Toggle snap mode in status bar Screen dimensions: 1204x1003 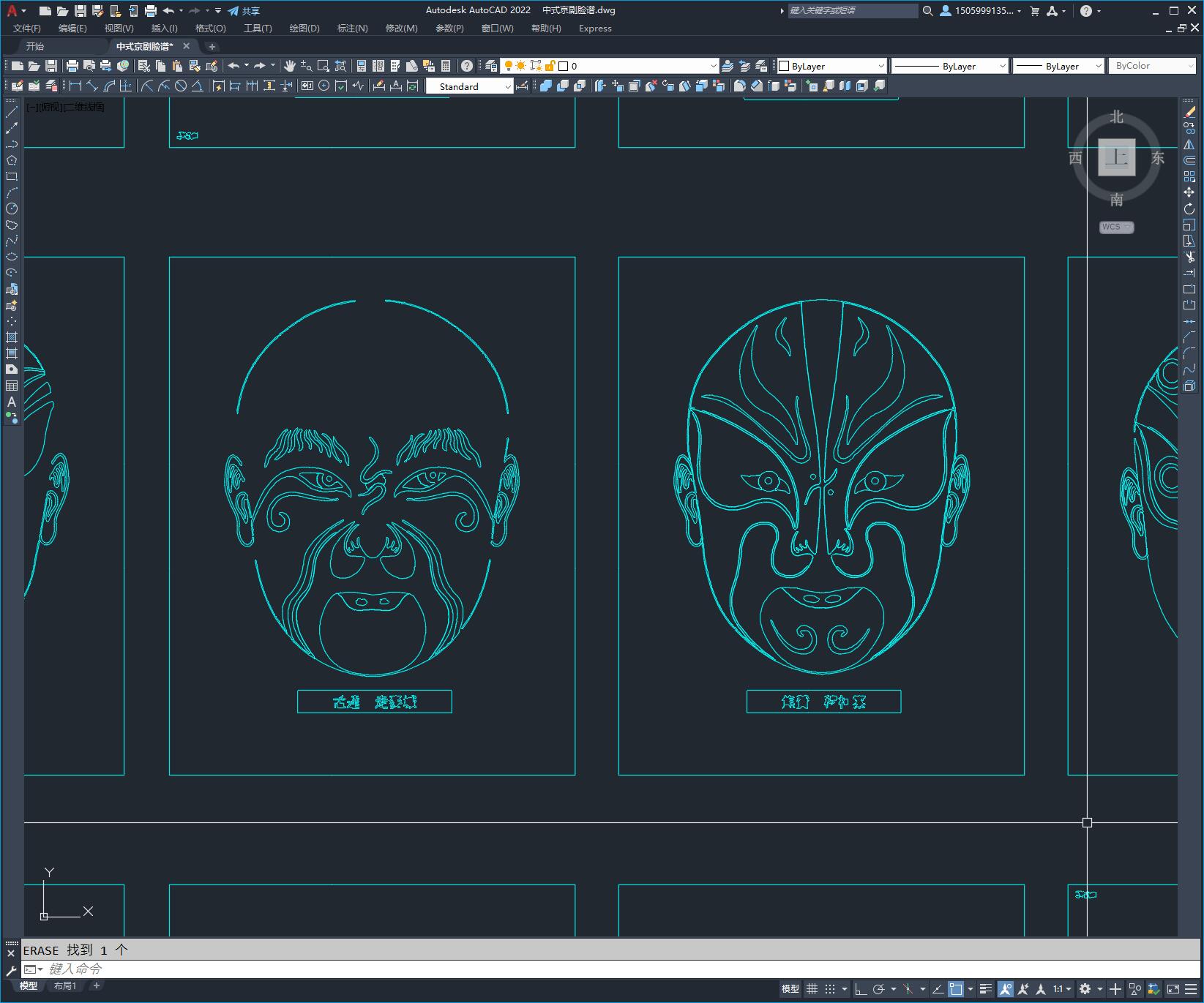pos(829,989)
